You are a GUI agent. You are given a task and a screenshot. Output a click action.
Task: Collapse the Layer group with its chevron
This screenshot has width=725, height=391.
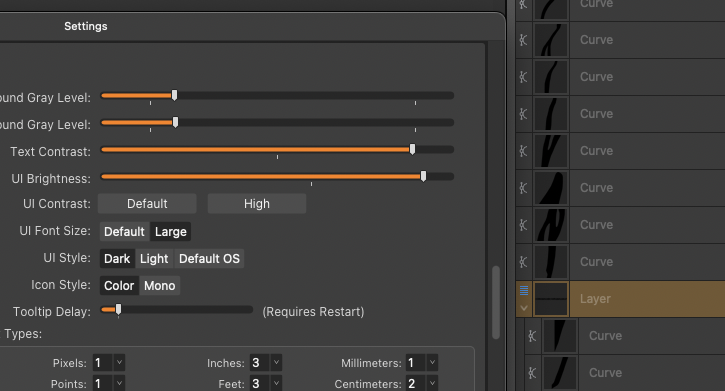524,308
